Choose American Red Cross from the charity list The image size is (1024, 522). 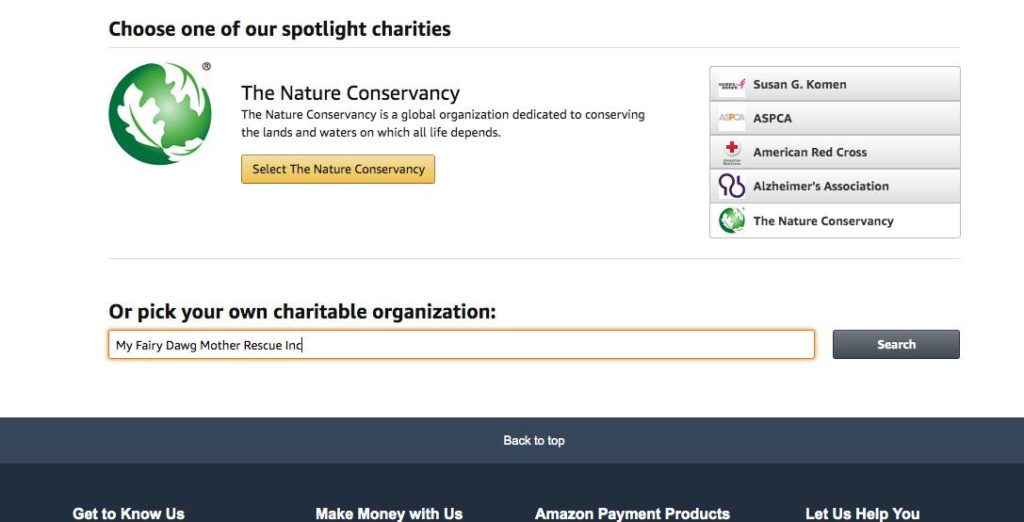click(835, 152)
